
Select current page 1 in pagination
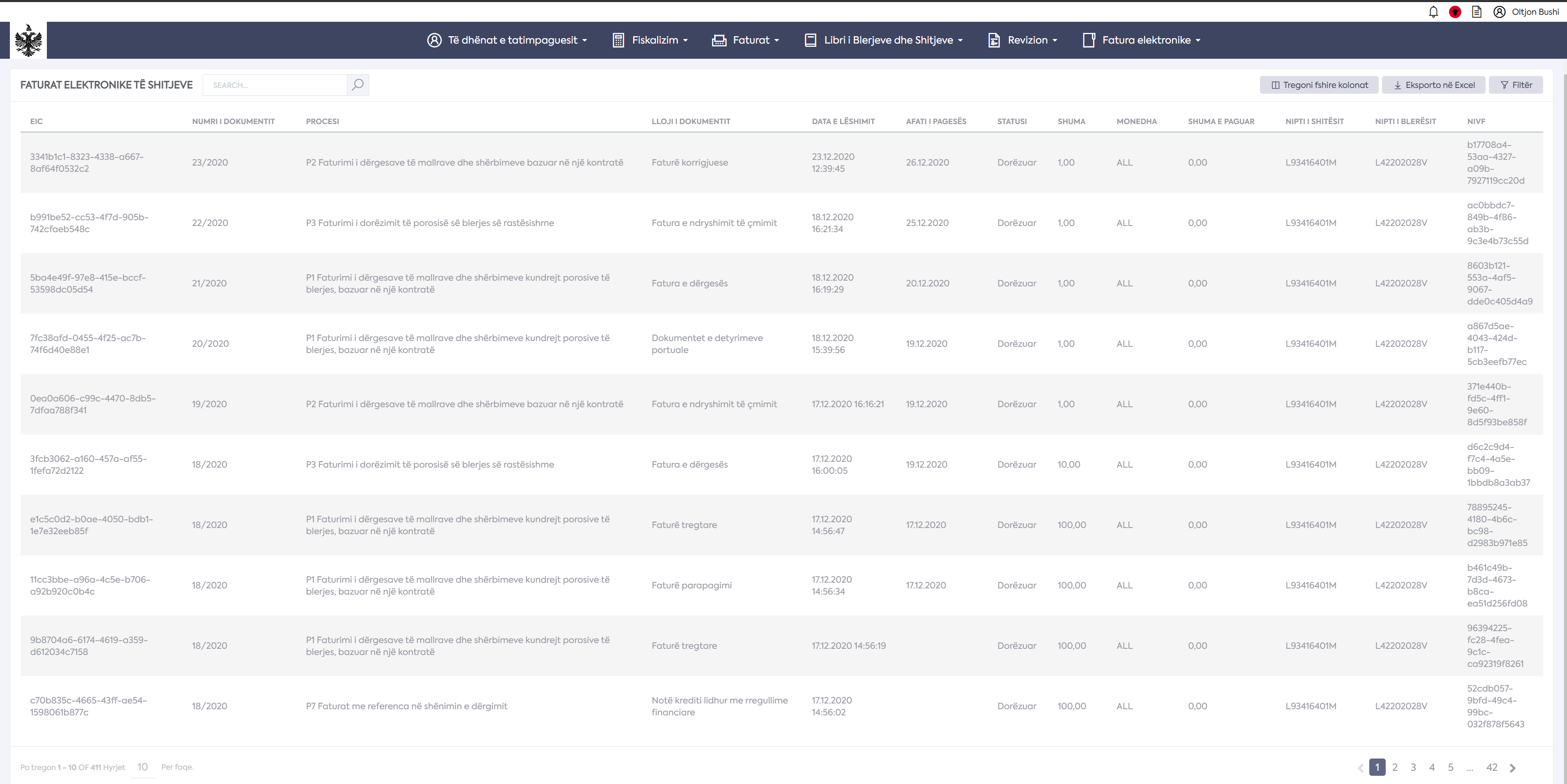1377,767
